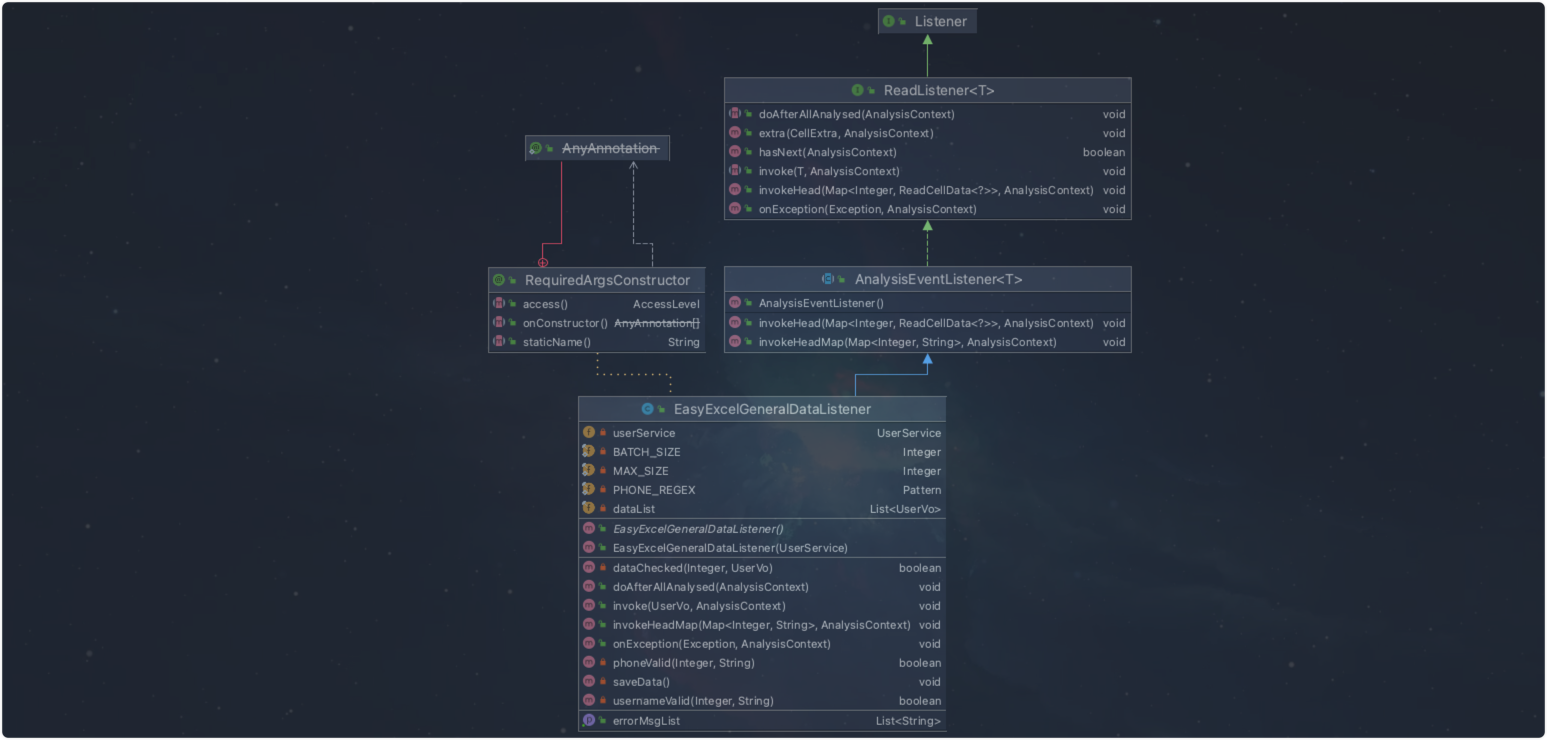Click the method icon of invoke(T, AnalysisContext)

click(735, 171)
